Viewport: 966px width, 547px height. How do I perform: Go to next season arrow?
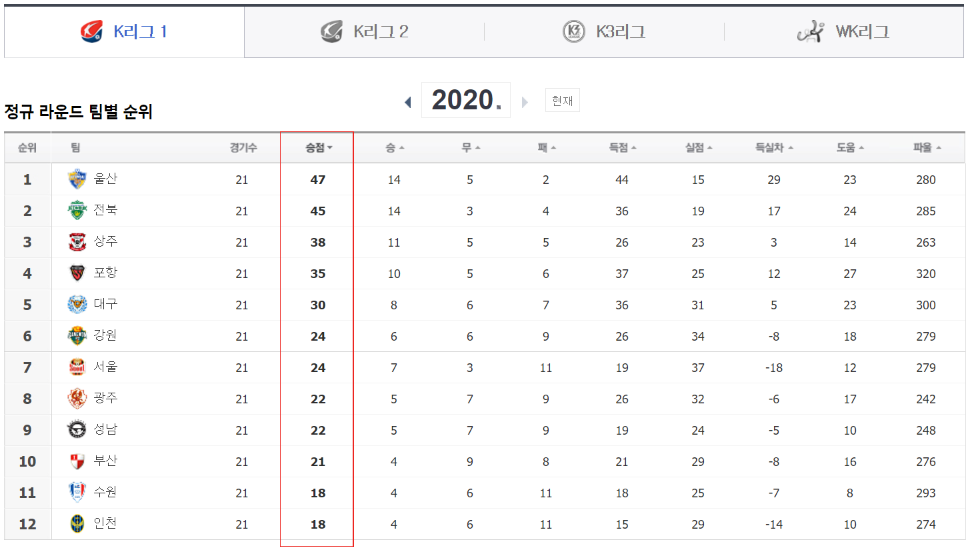point(525,102)
